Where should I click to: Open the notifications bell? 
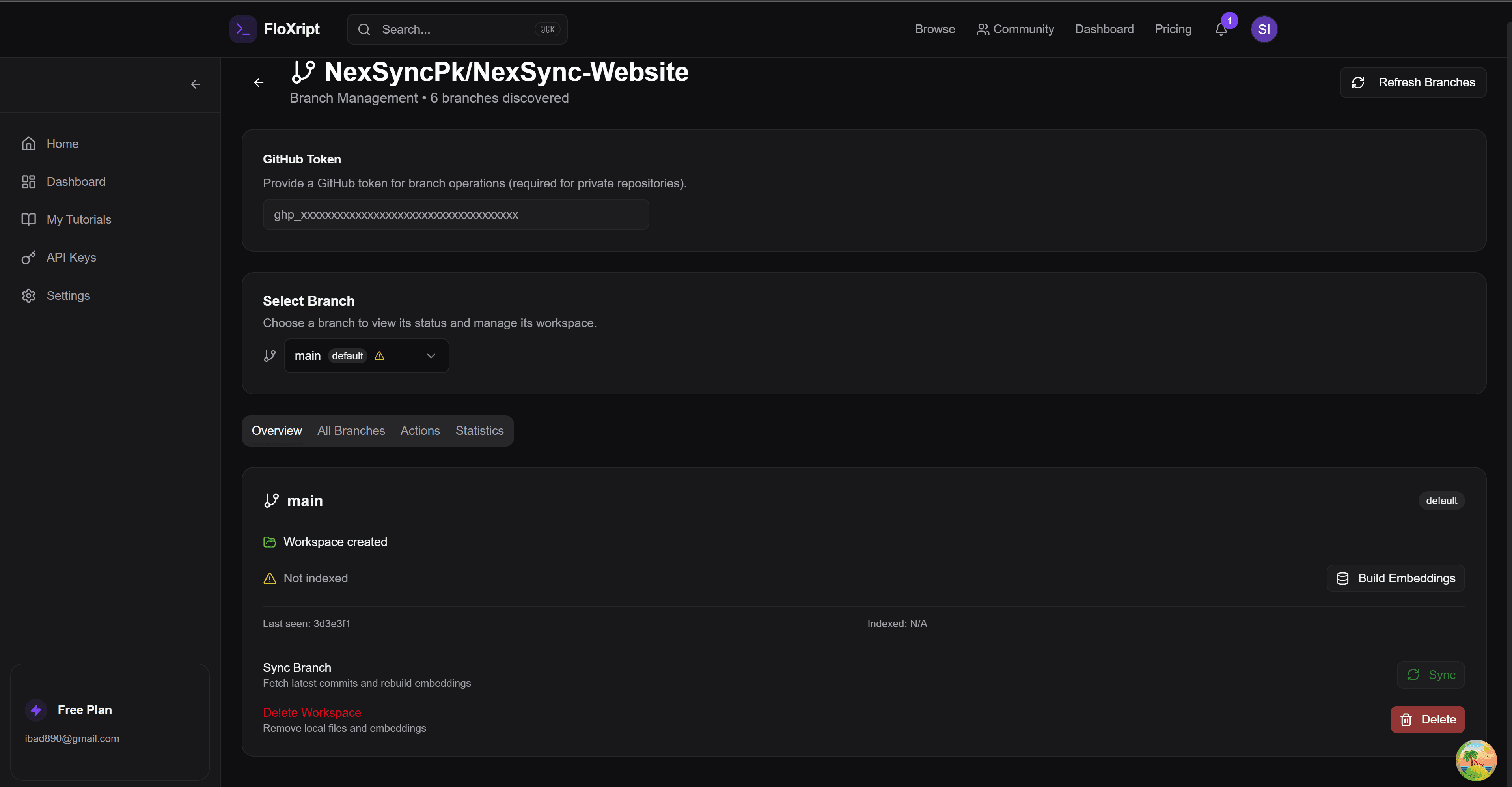(x=1221, y=29)
